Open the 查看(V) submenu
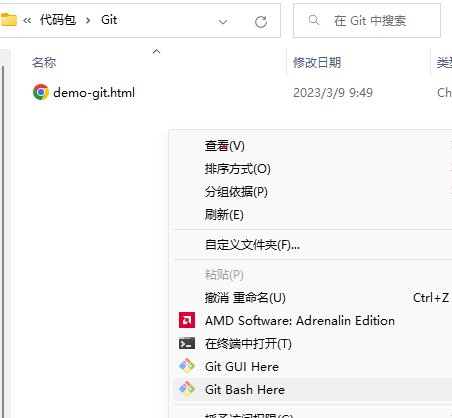Screen dimensions: 452x418 coord(312,146)
